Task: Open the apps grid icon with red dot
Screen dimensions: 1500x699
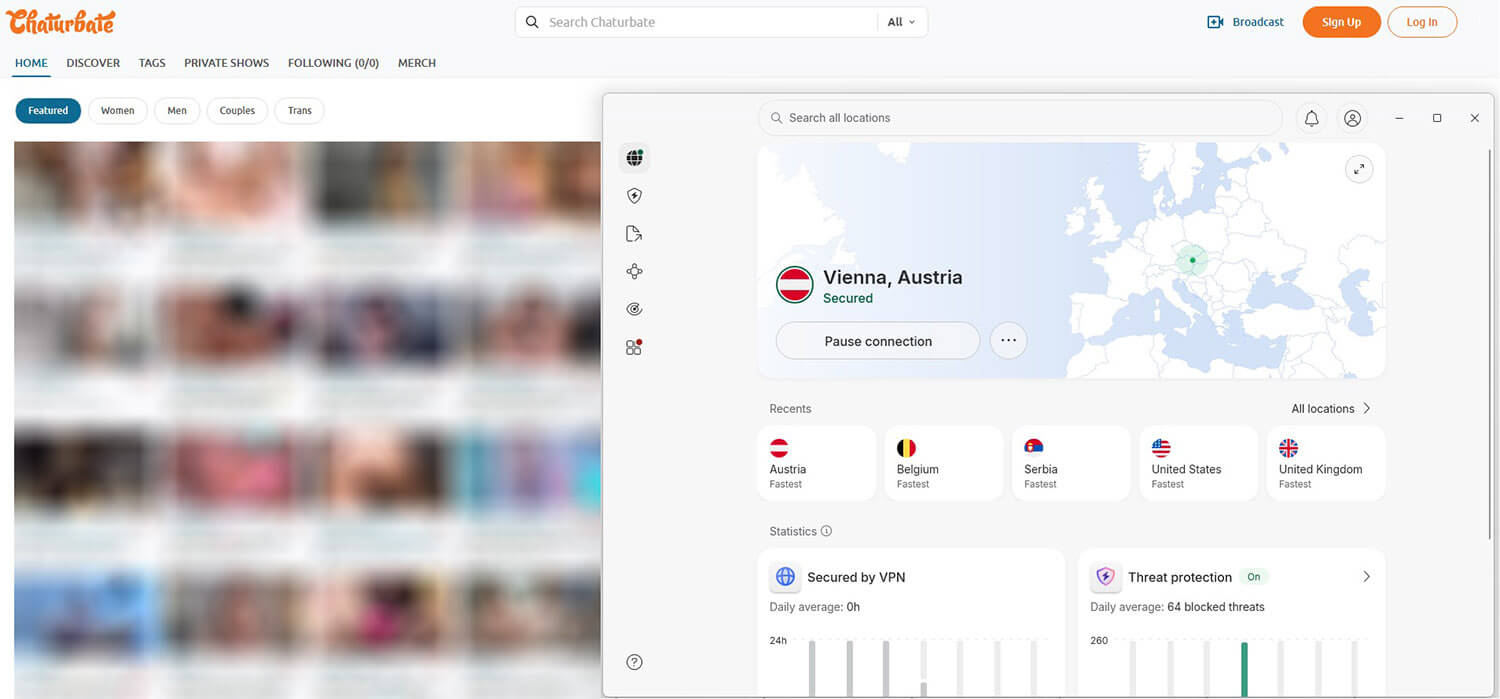Action: [x=634, y=347]
